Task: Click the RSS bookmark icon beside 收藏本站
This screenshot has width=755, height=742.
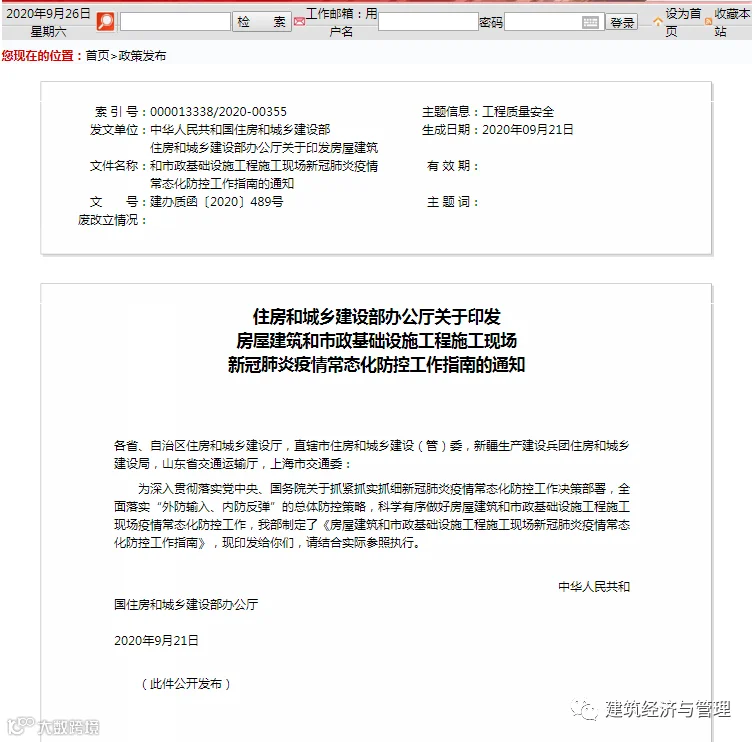Action: [x=708, y=22]
